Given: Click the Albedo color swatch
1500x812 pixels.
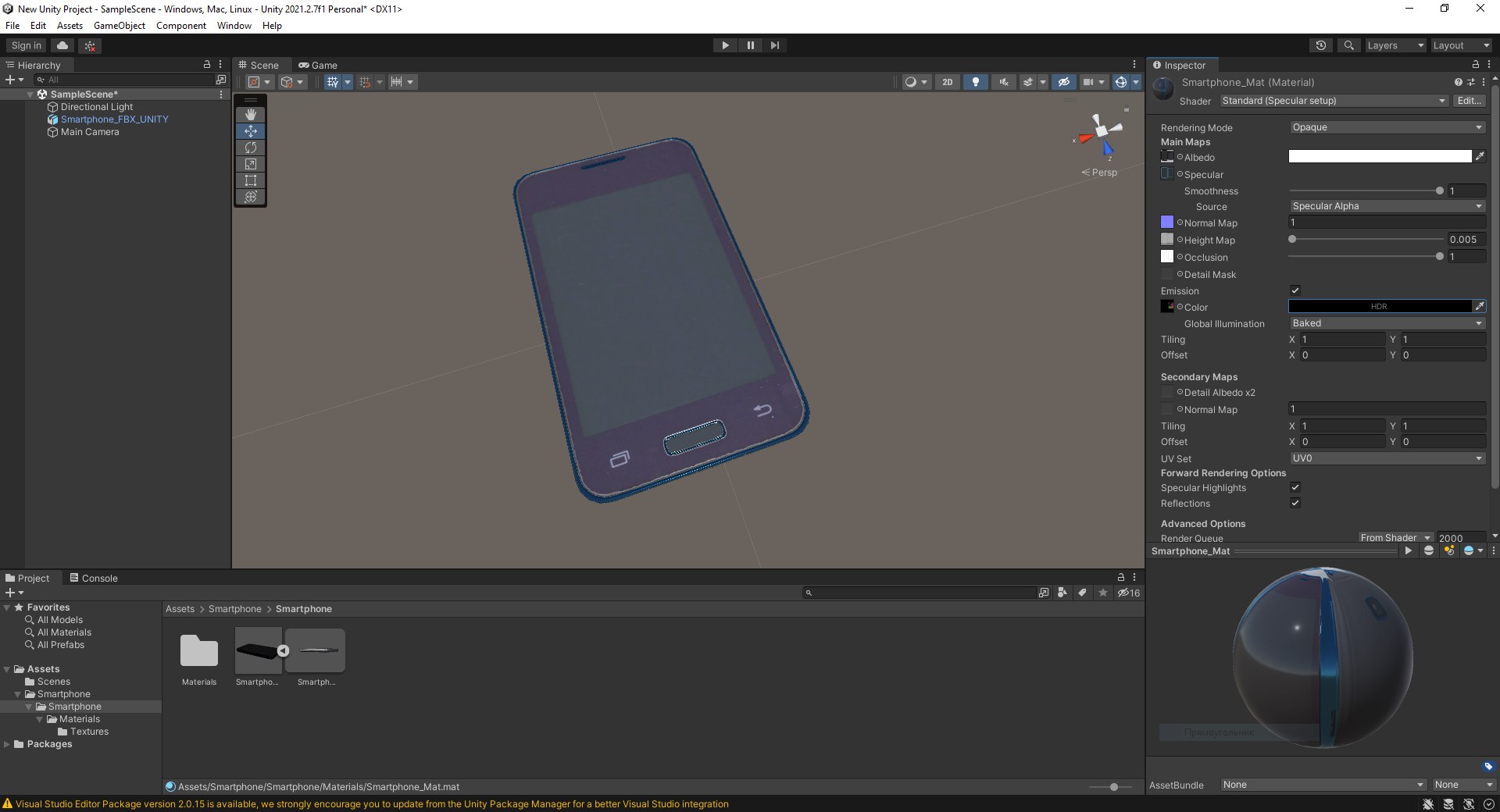Looking at the screenshot, I should point(1380,157).
